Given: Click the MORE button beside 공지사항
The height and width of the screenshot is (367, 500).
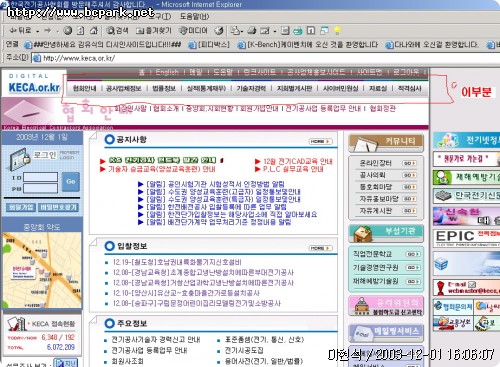Looking at the screenshot, I should click(320, 142).
